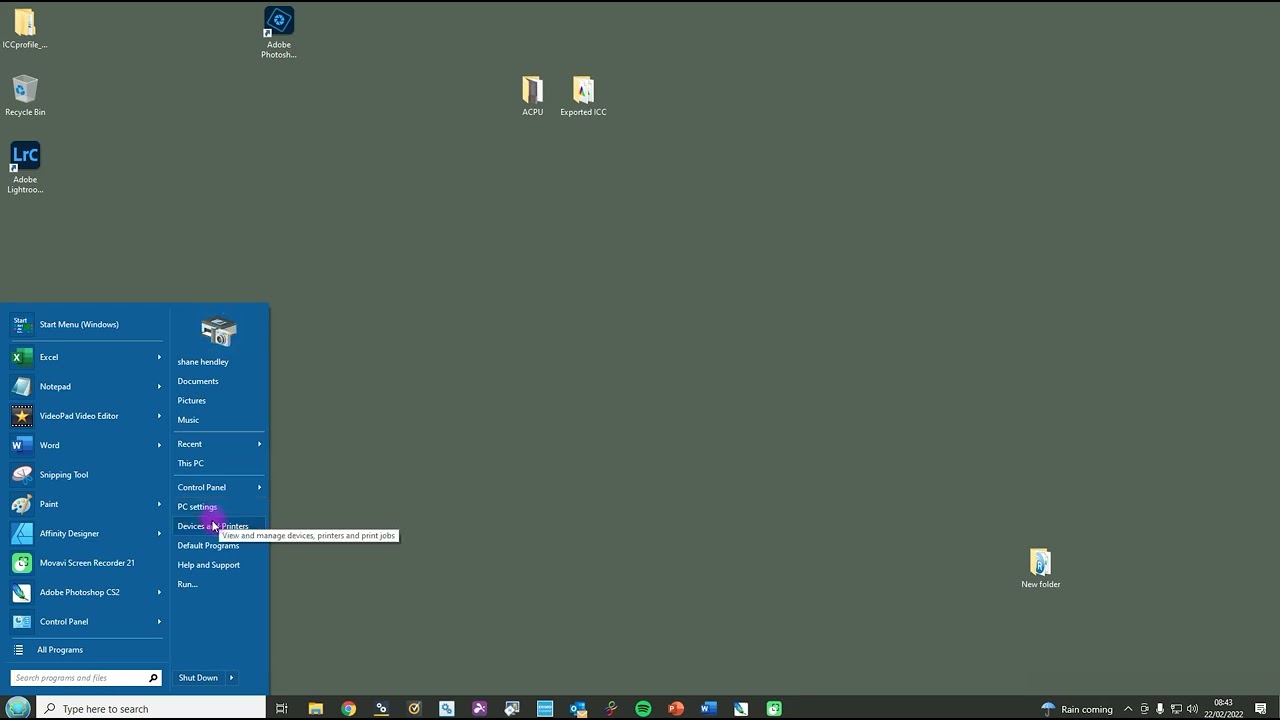Expand the Affinity Designer submenu arrow

(159, 533)
